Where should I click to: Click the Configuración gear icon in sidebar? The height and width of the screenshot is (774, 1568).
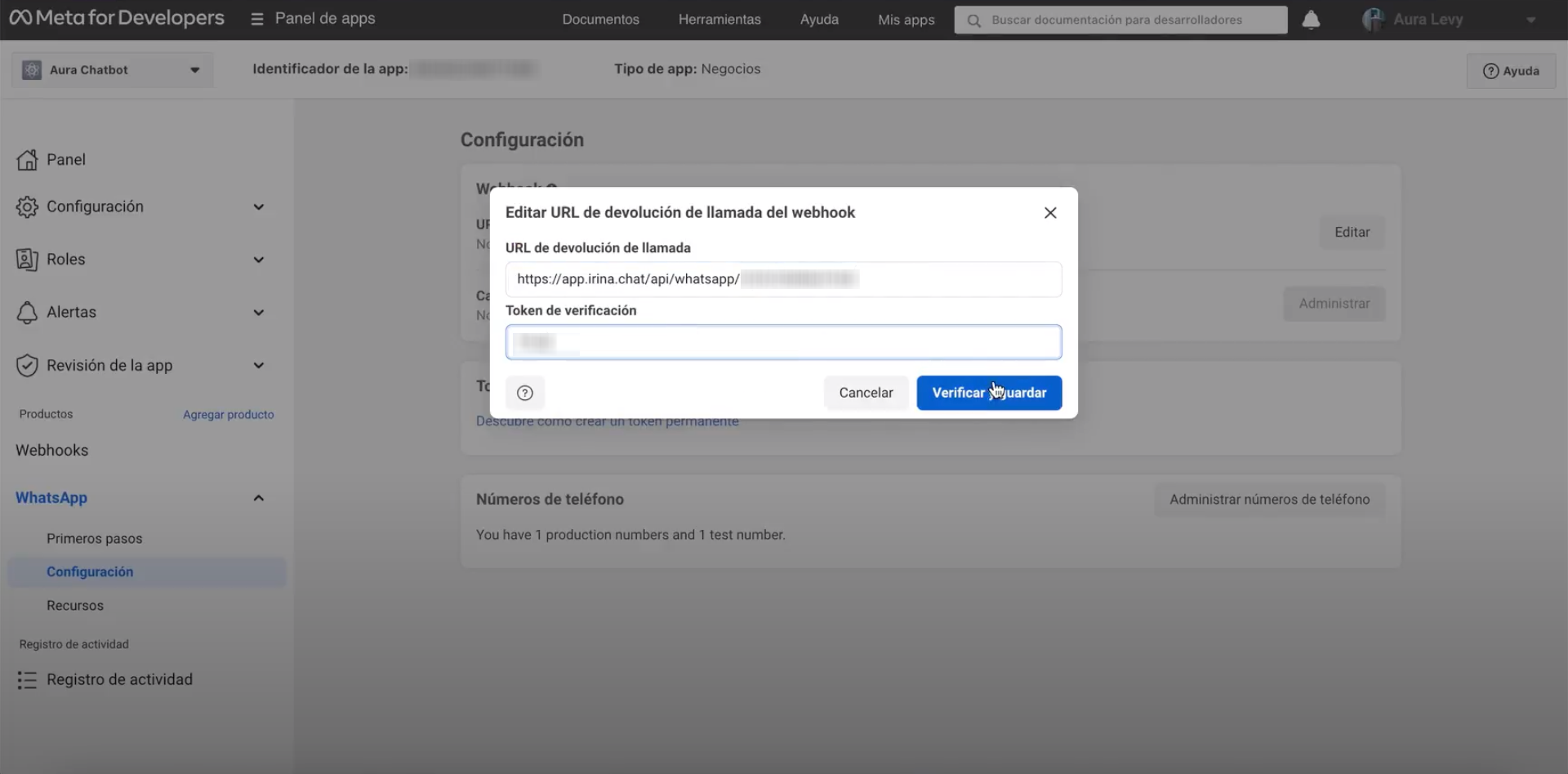(x=27, y=207)
